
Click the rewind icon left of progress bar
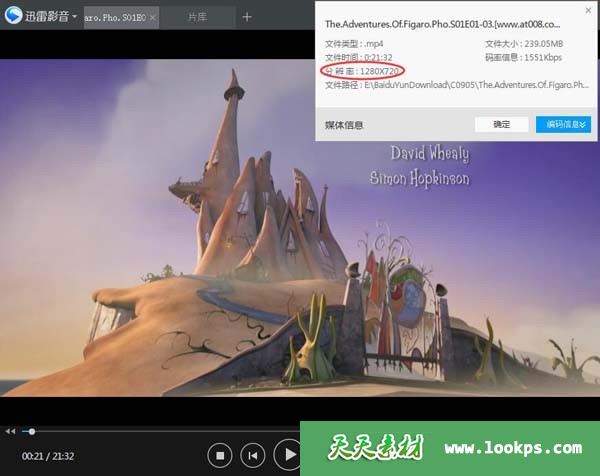pos(10,431)
